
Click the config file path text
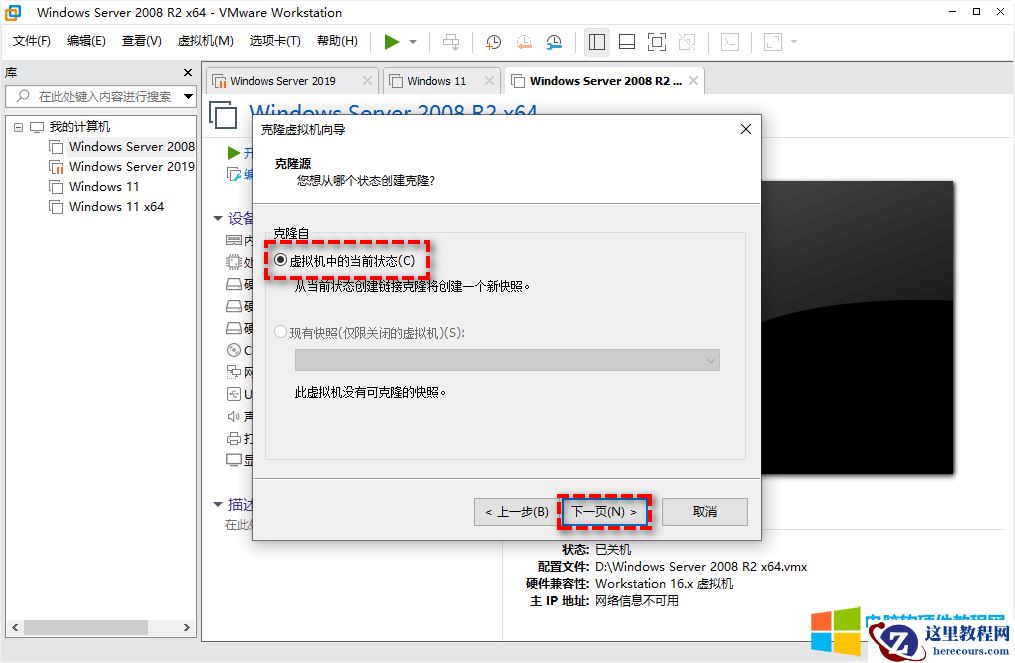(x=701, y=567)
